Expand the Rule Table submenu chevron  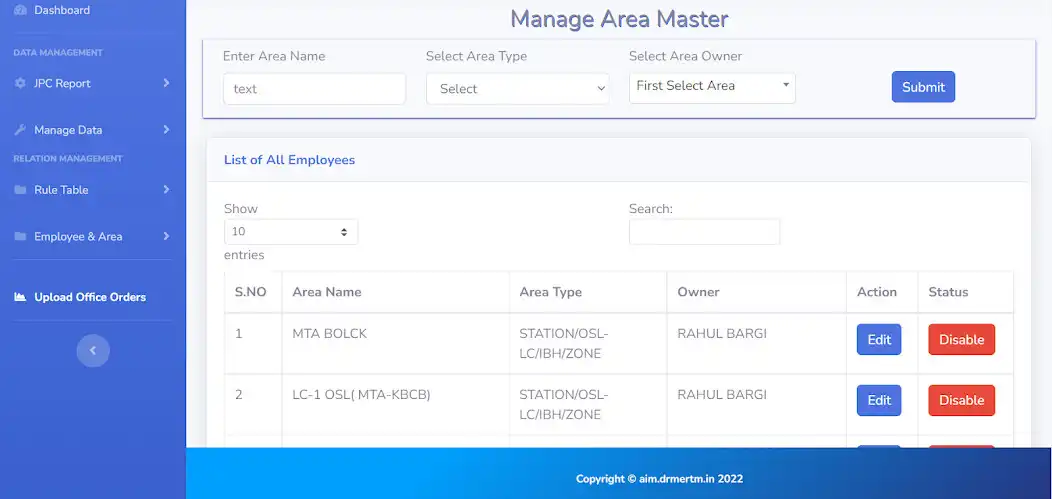[x=166, y=190]
